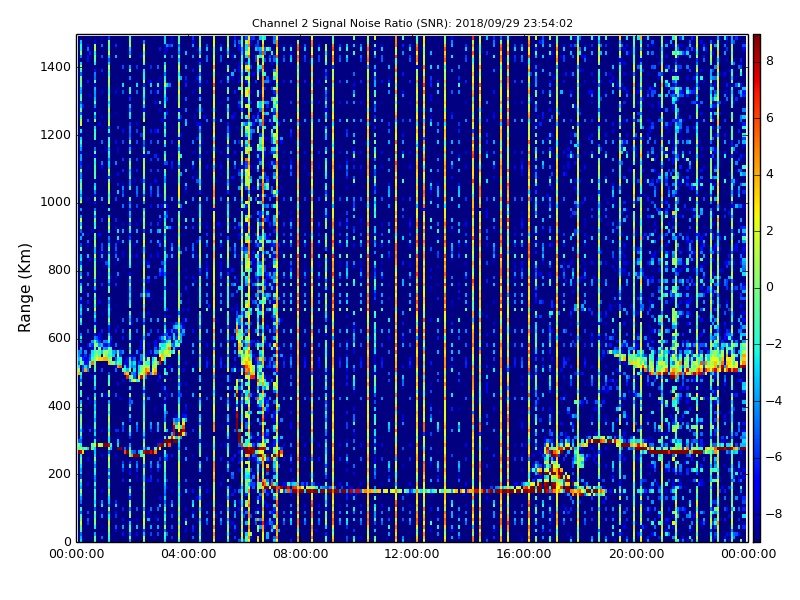Click the 600 range tick label
Viewport: 800px width, 600px height.
(59, 338)
